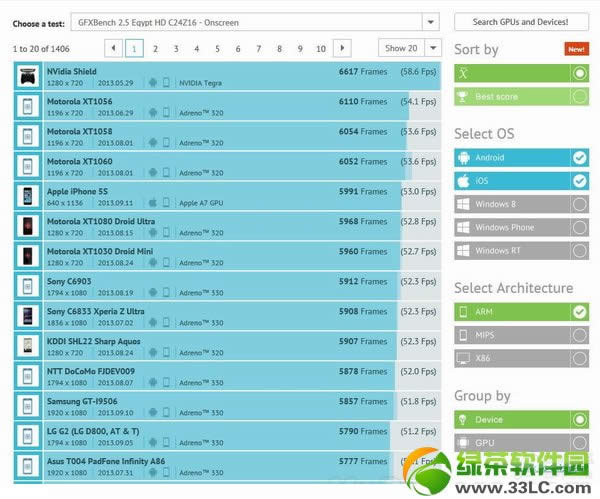The image size is (600, 499).
Task: Click the Apple iPhone 5S device icon
Action: 28,194
